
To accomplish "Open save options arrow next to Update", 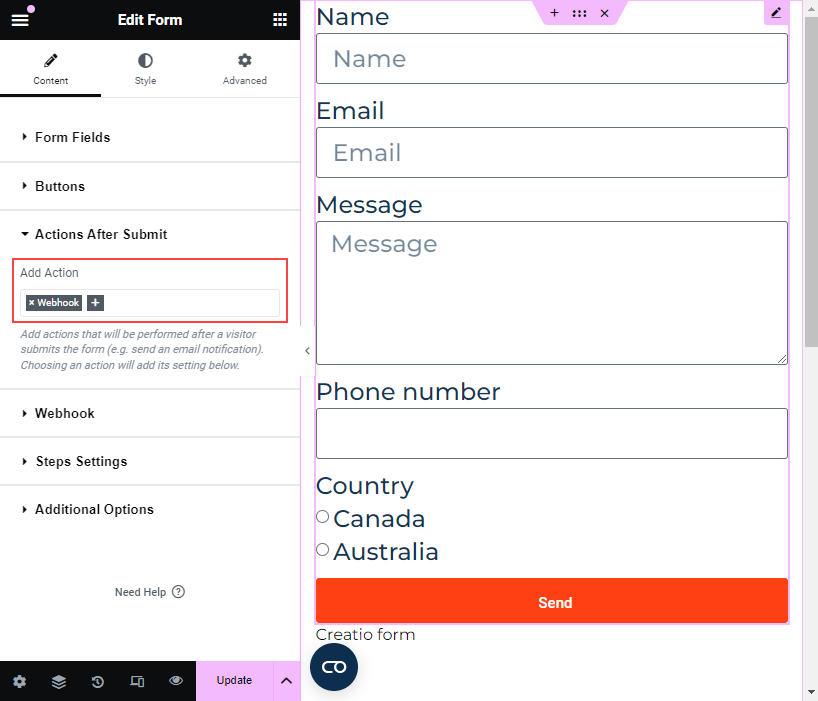I will coord(286,681).
